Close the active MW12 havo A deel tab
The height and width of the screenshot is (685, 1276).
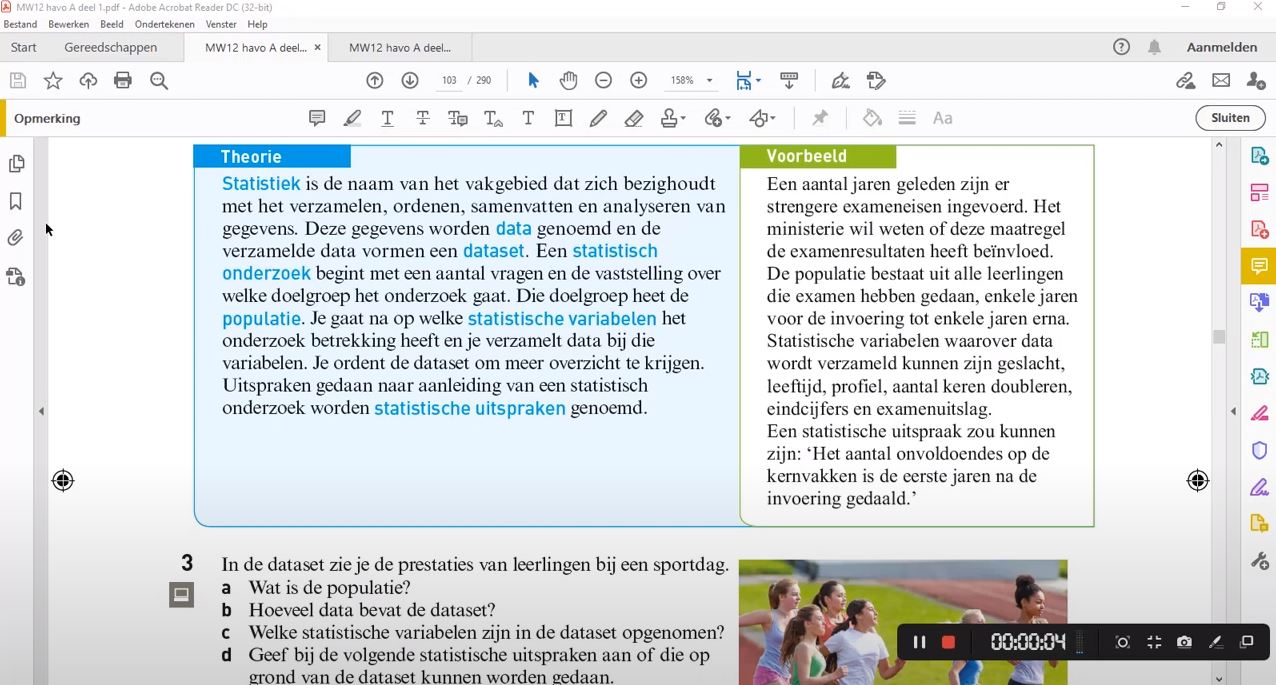click(318, 47)
